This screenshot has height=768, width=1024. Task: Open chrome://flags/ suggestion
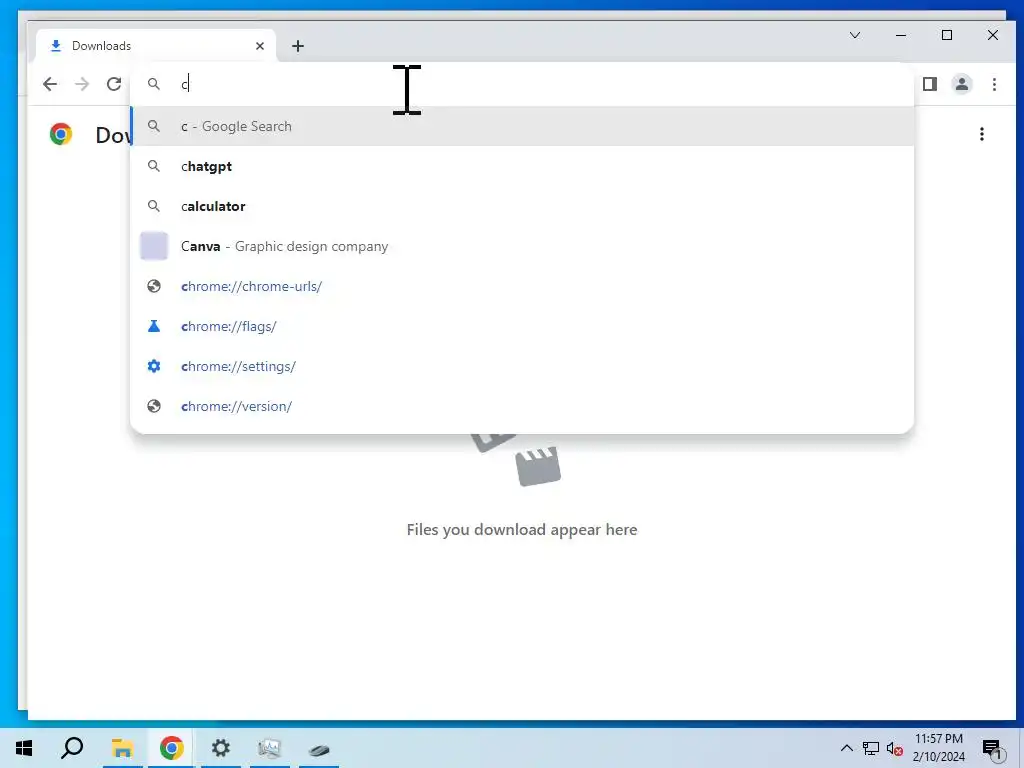522,326
